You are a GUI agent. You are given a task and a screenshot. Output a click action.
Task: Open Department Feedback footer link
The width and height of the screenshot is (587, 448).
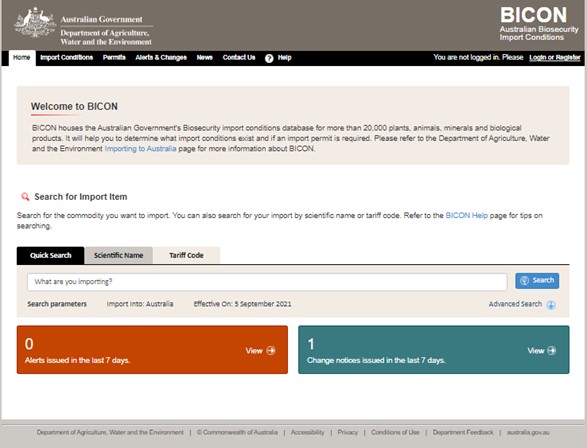[x=463, y=432]
